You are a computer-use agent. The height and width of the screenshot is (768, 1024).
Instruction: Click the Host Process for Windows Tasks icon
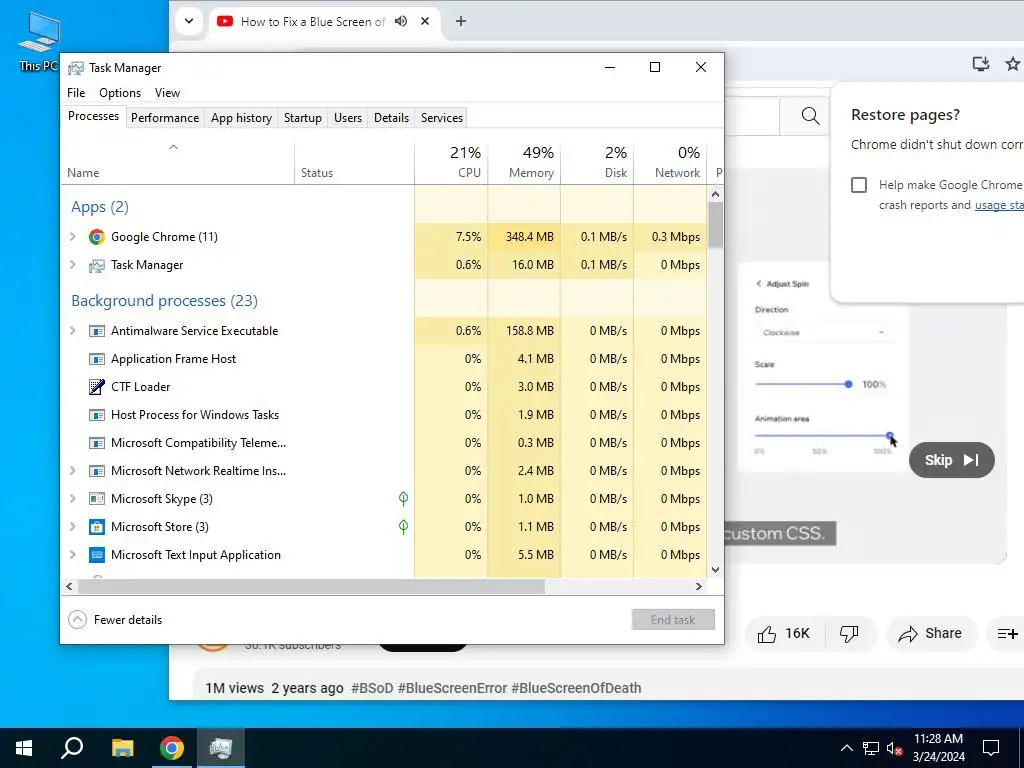(97, 415)
